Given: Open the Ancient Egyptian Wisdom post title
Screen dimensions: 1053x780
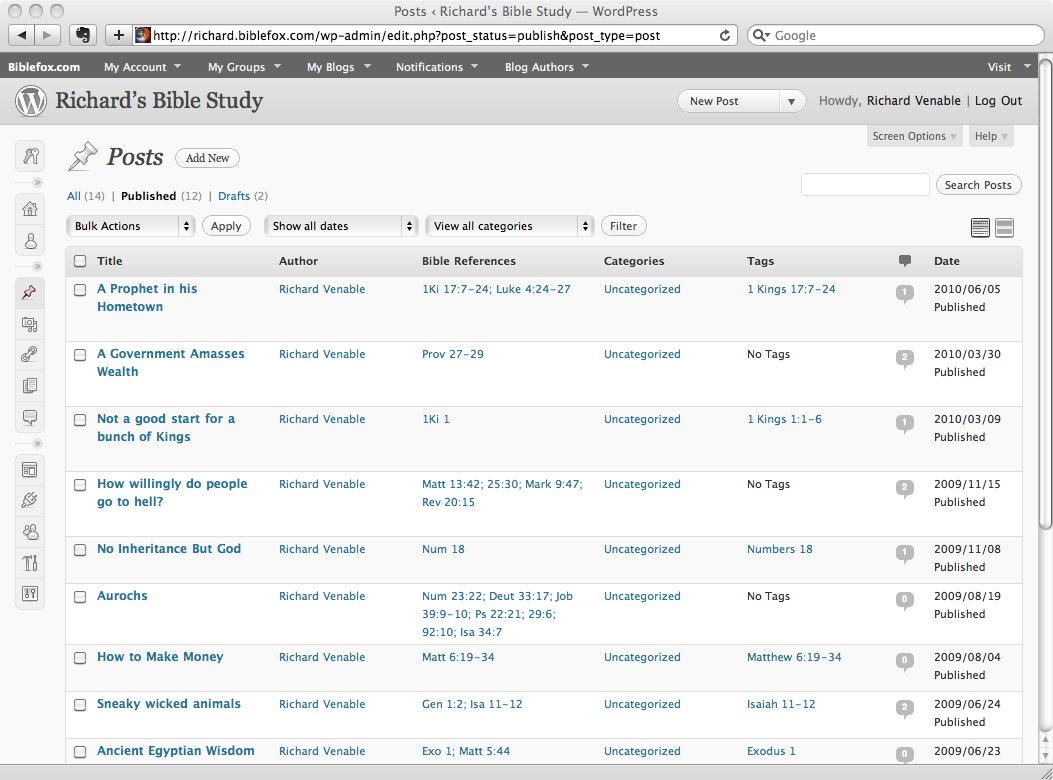Looking at the screenshot, I should (175, 751).
